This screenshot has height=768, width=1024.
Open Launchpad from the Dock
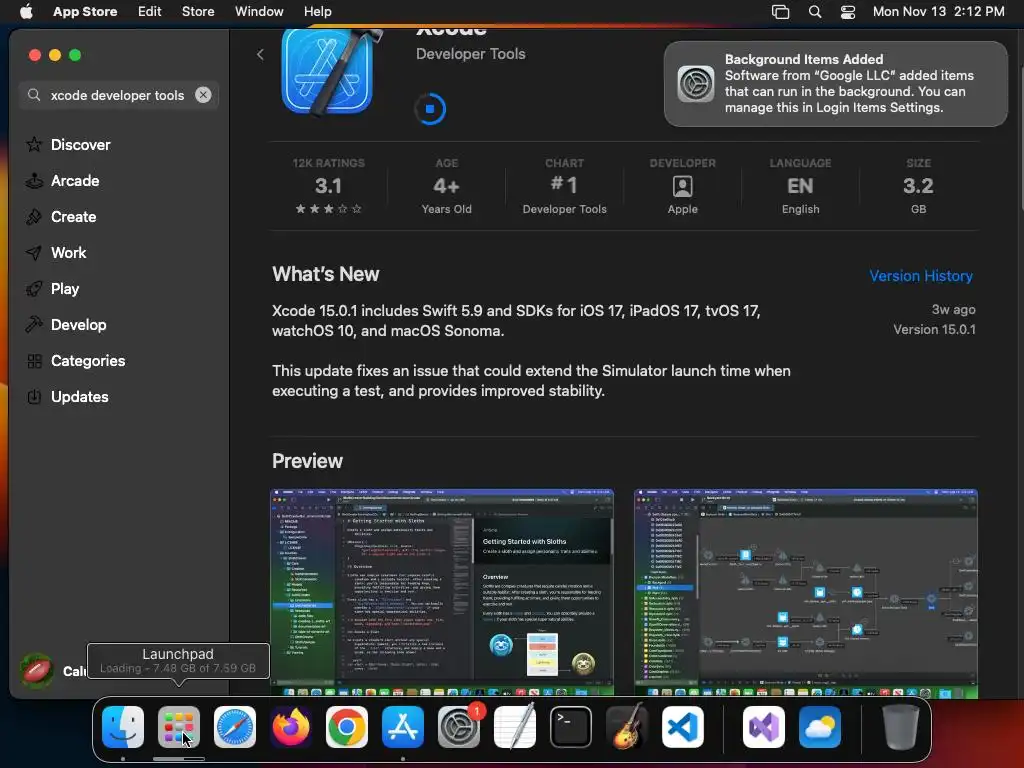tap(178, 727)
